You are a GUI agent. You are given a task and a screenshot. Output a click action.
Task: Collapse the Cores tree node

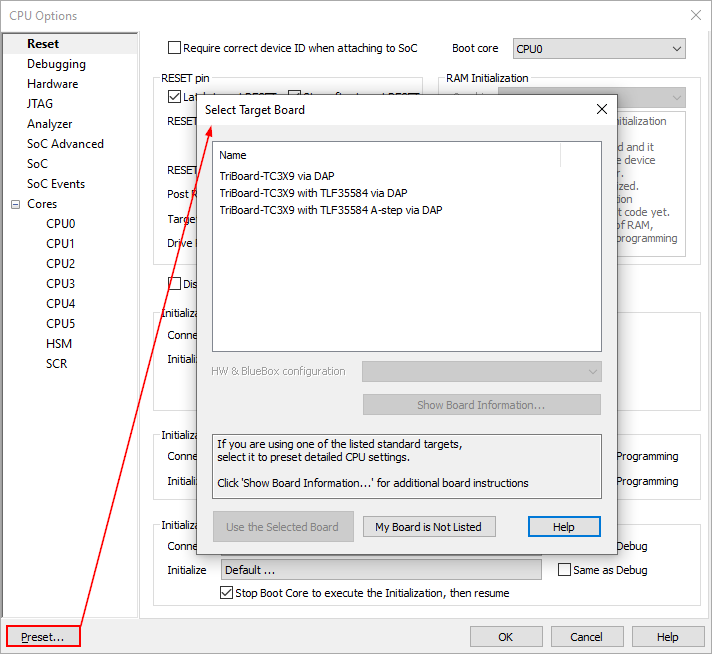(x=15, y=204)
